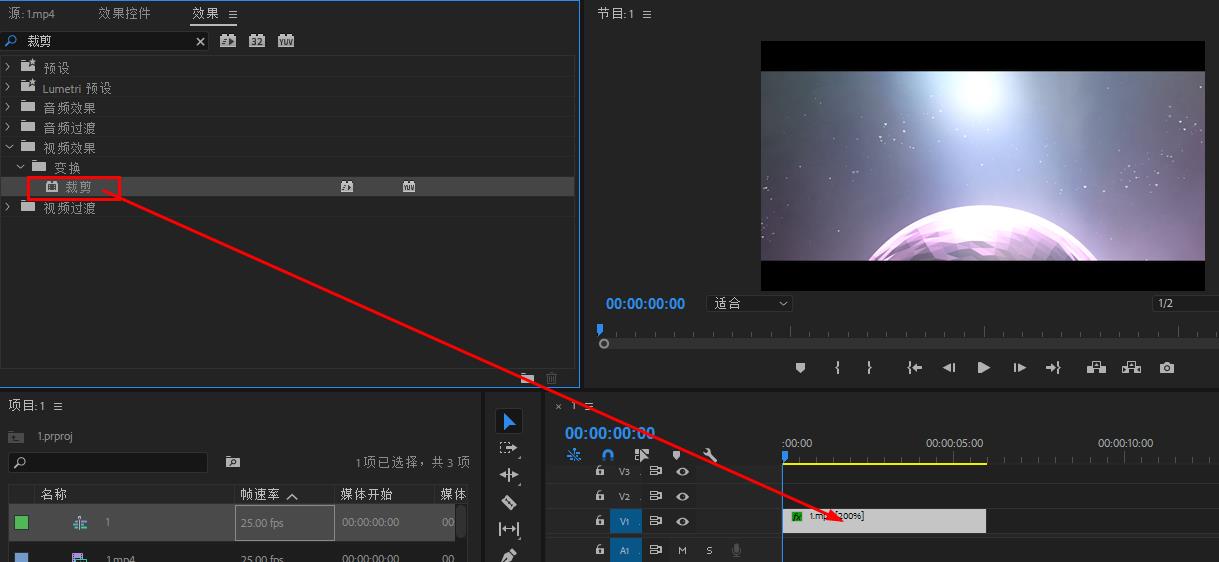Toggle snap magnet in timeline
Image resolution: width=1219 pixels, height=562 pixels.
[x=607, y=455]
